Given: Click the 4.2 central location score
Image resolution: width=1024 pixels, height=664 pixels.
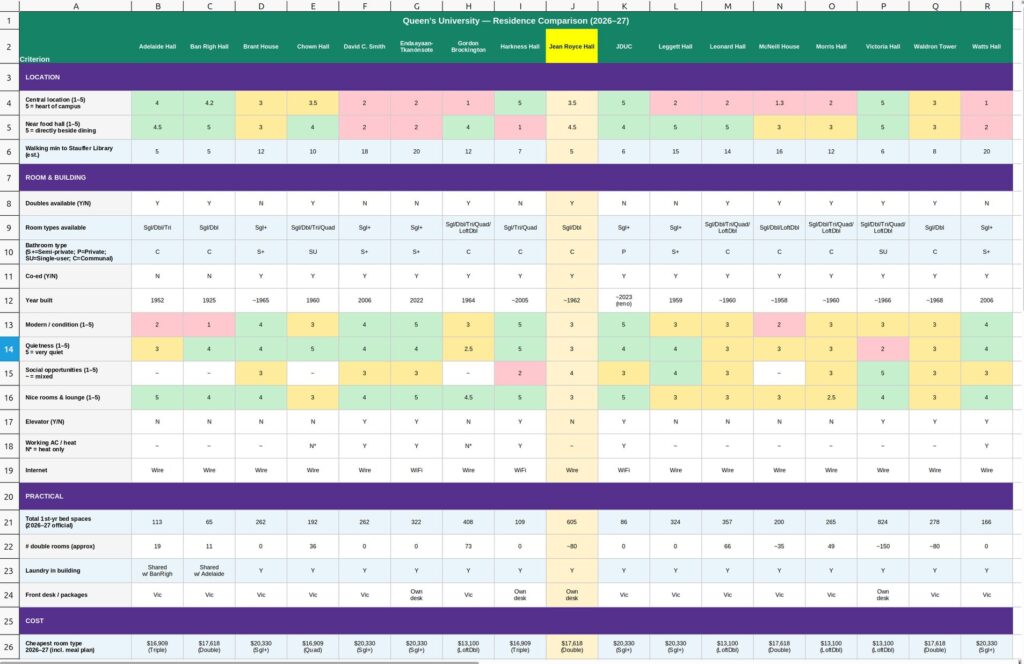Looking at the screenshot, I should (x=209, y=103).
